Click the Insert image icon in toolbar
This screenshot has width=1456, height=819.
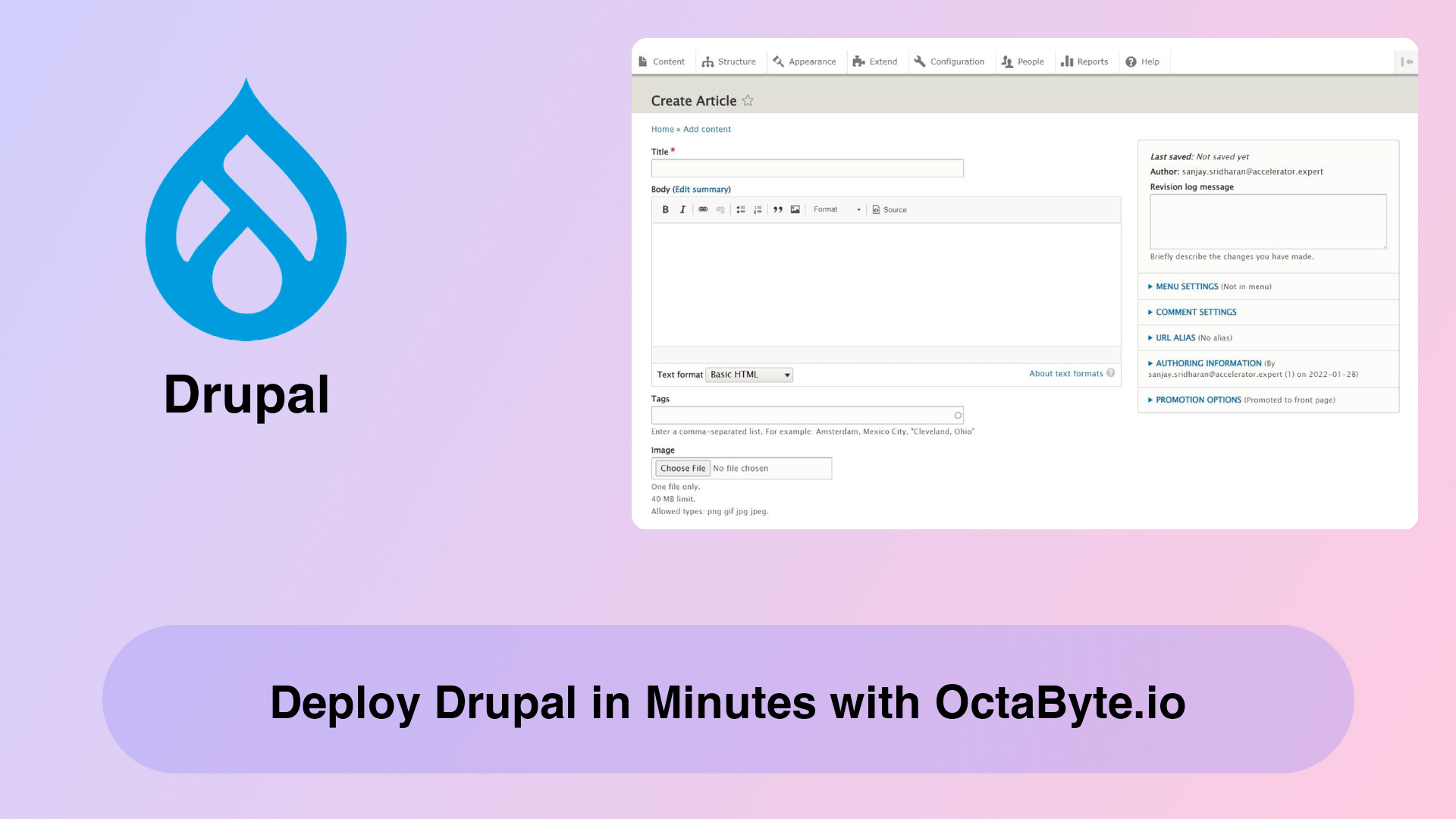pyautogui.click(x=794, y=209)
